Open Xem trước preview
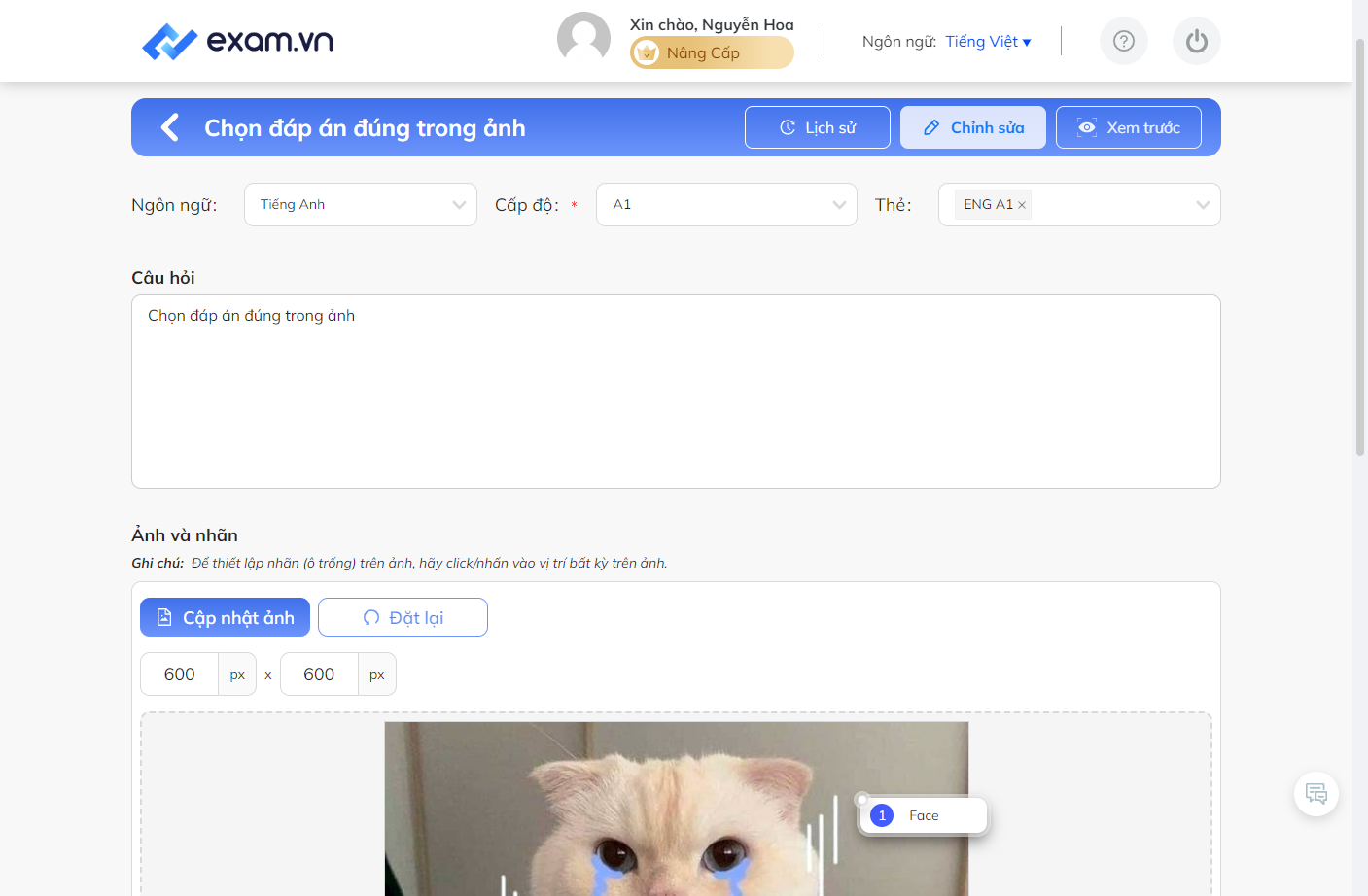Viewport: 1368px width, 896px height. (1129, 127)
